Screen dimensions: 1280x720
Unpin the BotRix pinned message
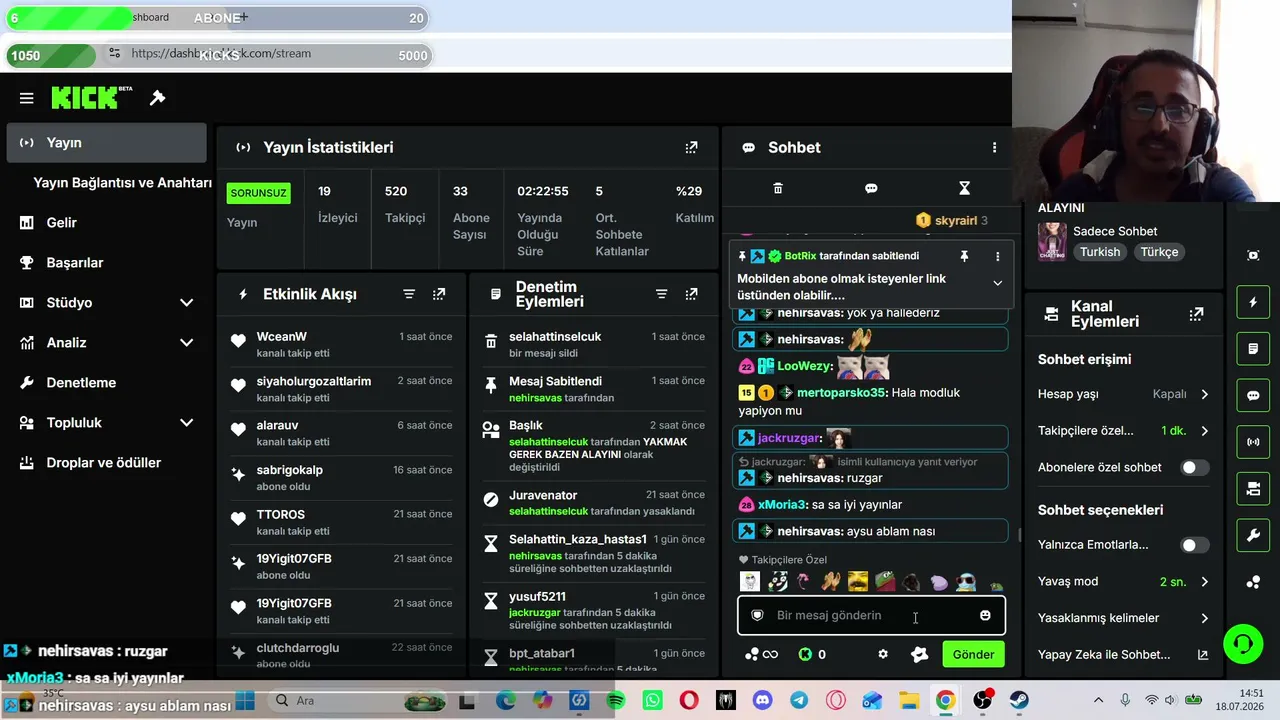tap(964, 256)
